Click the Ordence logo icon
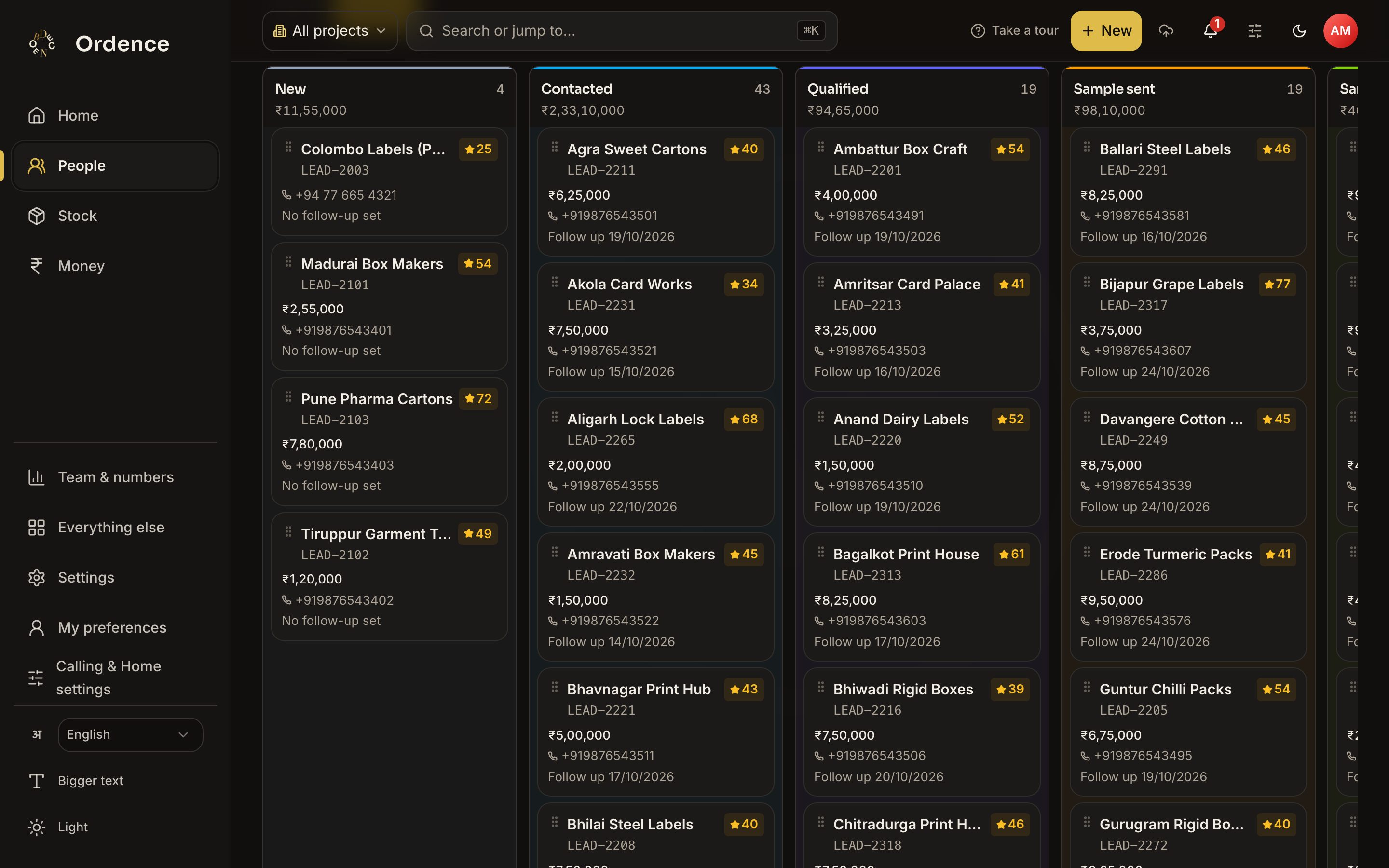This screenshot has width=1389, height=868. point(42,43)
